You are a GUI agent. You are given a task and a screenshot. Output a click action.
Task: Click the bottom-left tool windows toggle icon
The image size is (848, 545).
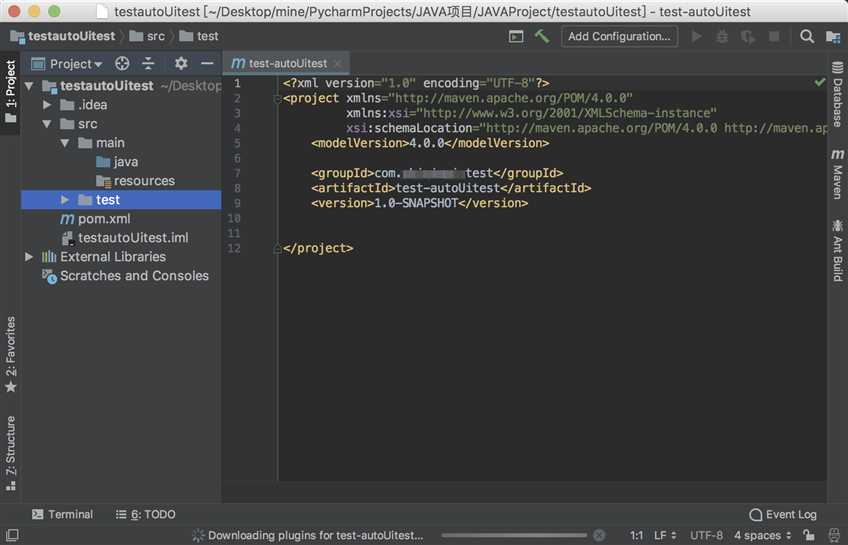(12, 535)
